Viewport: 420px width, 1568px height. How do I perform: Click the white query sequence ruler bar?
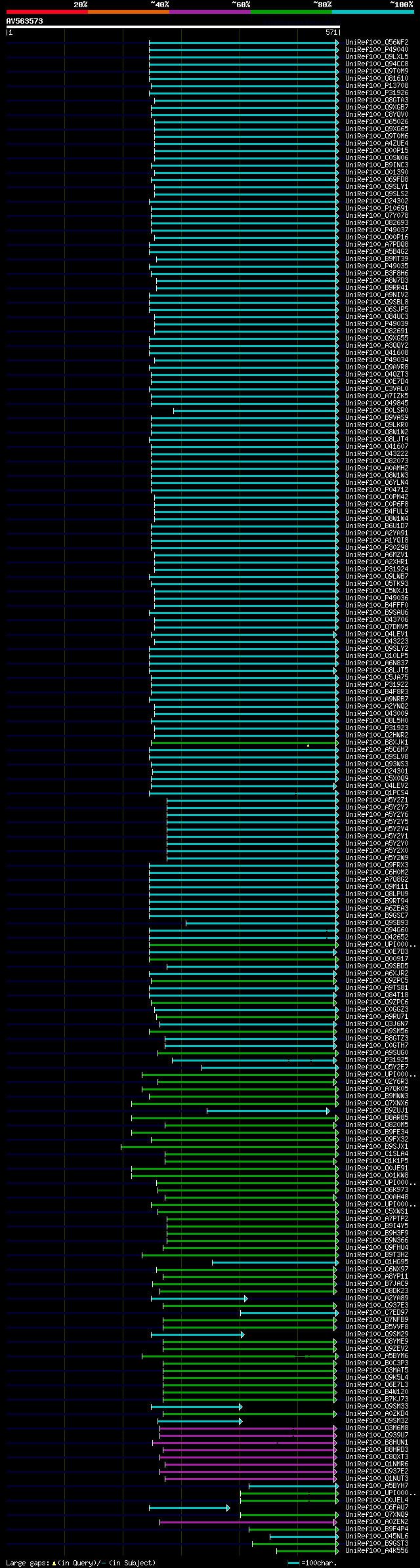click(173, 27)
